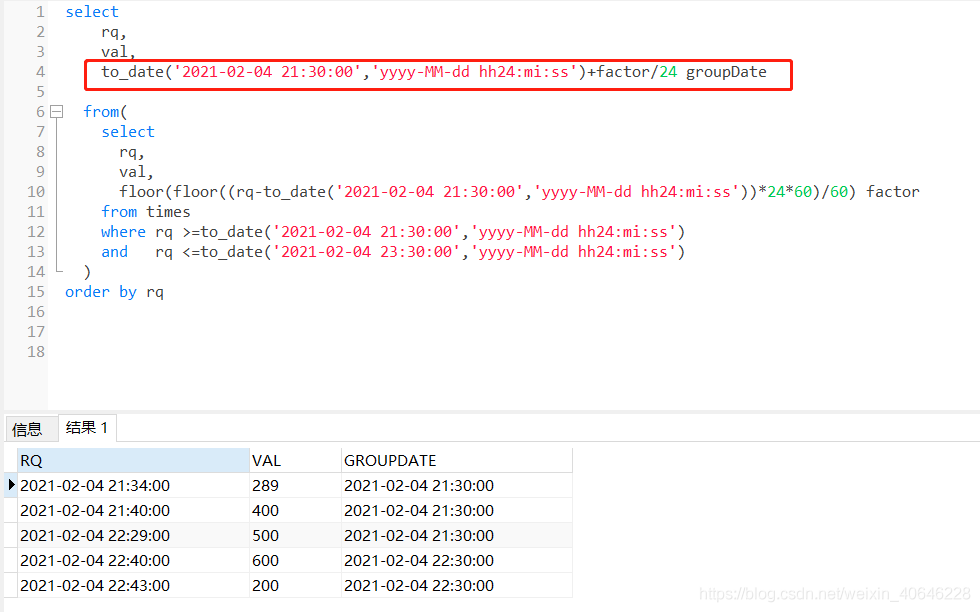Select GROUPDATE cell in the 289 row

(x=456, y=486)
